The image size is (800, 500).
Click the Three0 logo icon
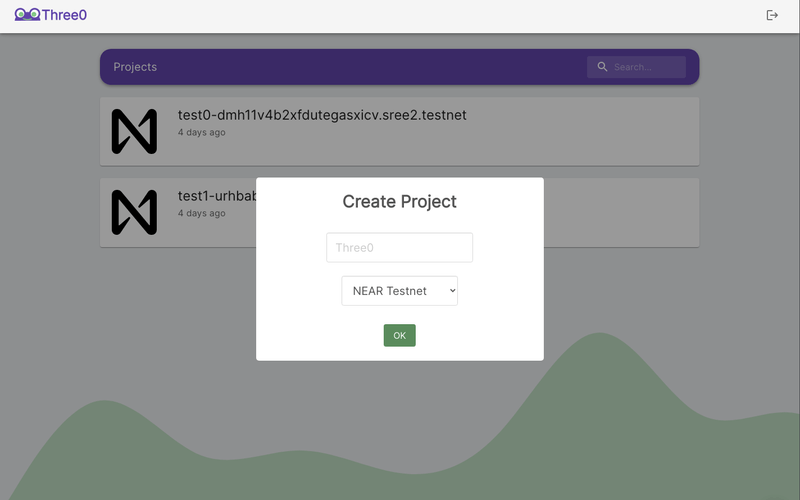pyautogui.click(x=27, y=15)
